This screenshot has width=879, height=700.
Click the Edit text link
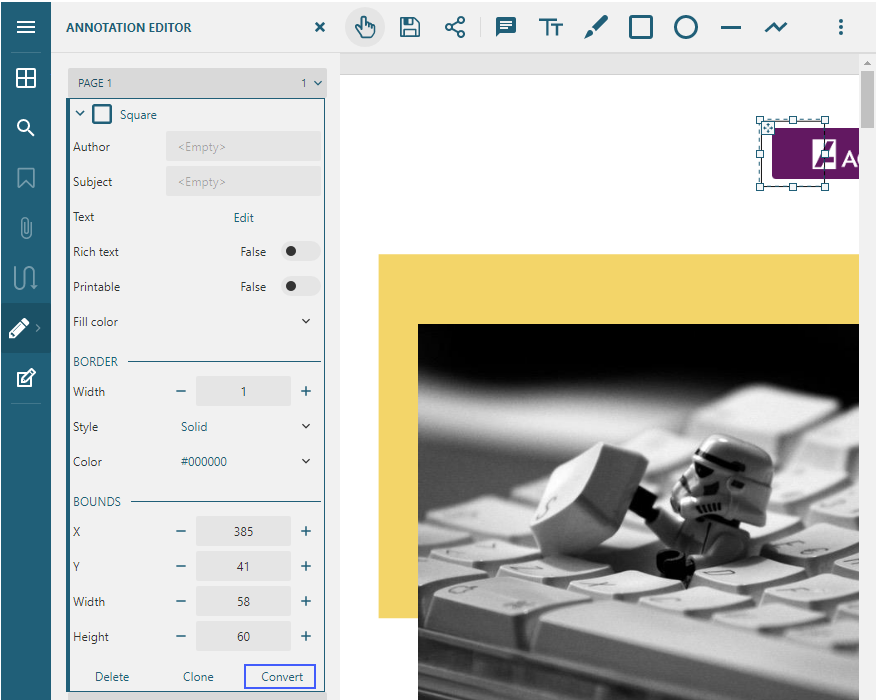243,217
